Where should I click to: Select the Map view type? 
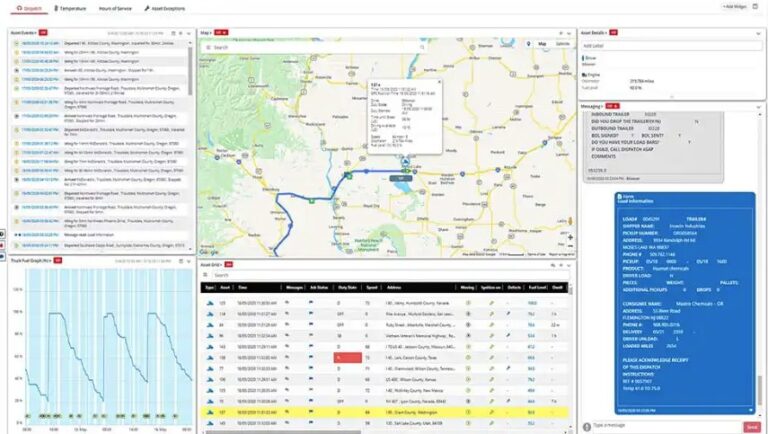(x=542, y=44)
